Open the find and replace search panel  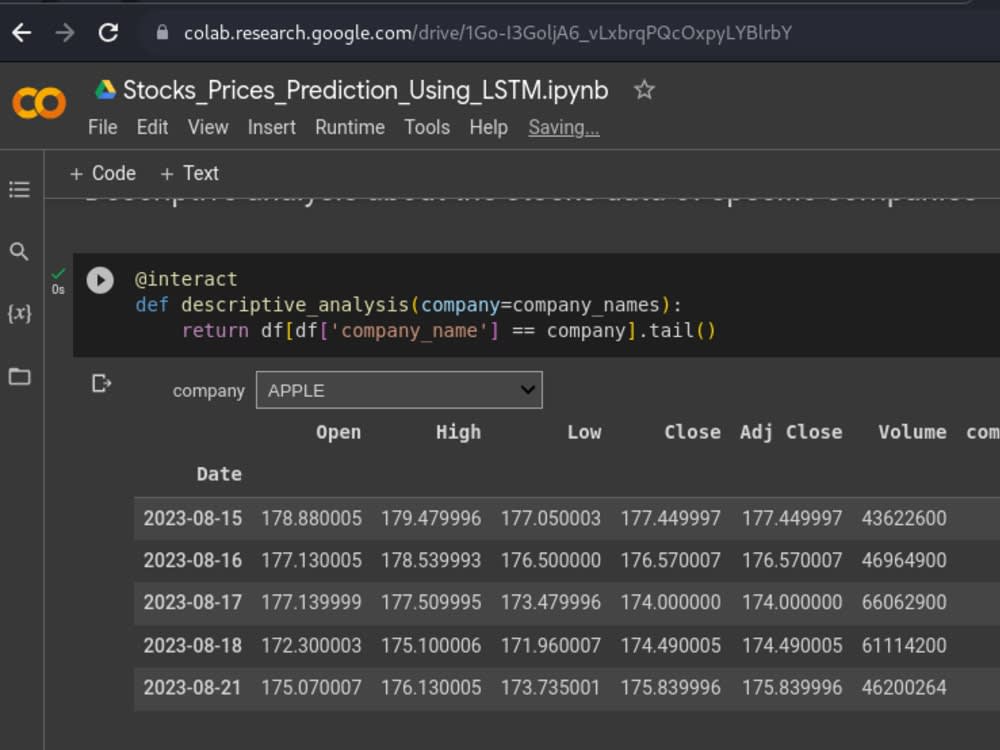point(18,252)
